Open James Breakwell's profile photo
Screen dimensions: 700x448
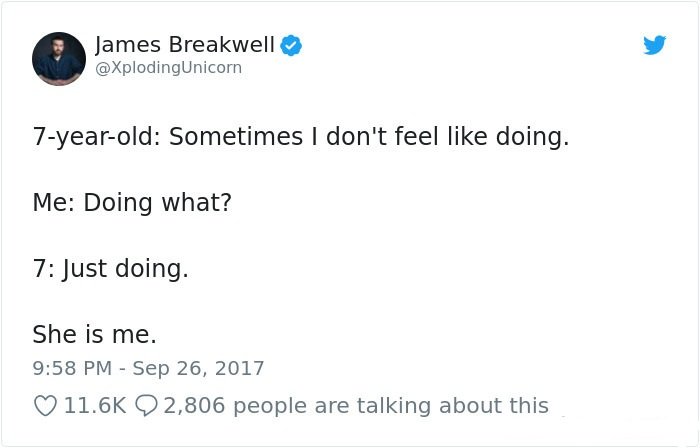(x=58, y=58)
